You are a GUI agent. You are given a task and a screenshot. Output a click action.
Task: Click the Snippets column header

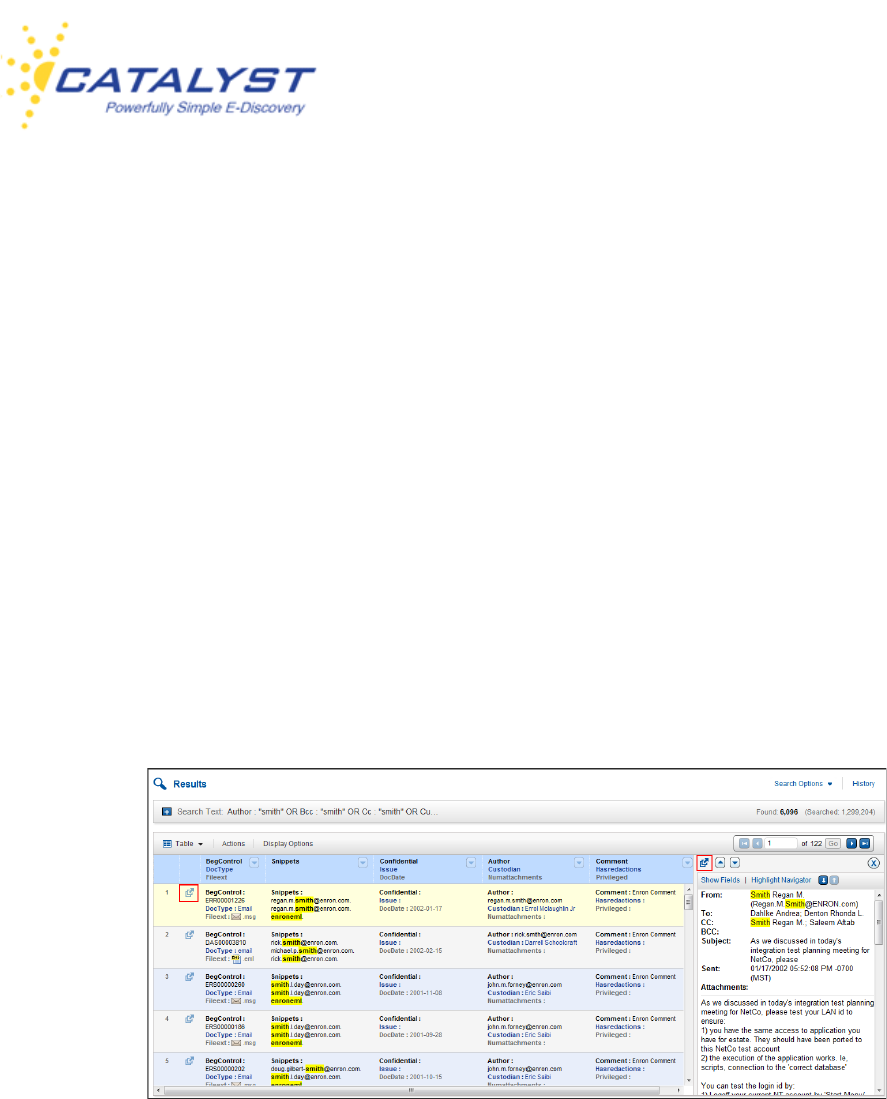(x=285, y=861)
